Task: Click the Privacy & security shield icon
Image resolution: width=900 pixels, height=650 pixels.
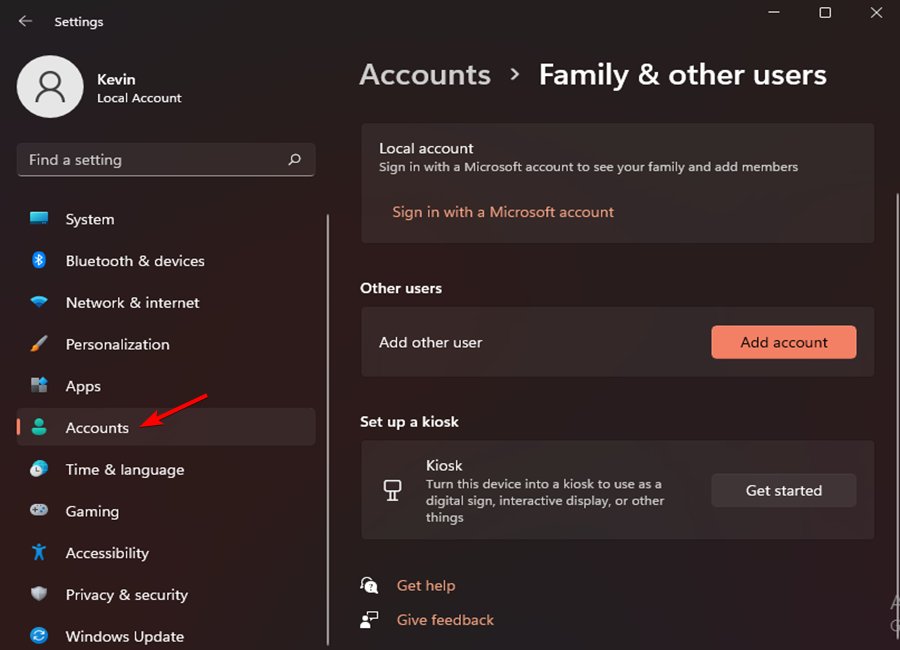Action: (39, 594)
